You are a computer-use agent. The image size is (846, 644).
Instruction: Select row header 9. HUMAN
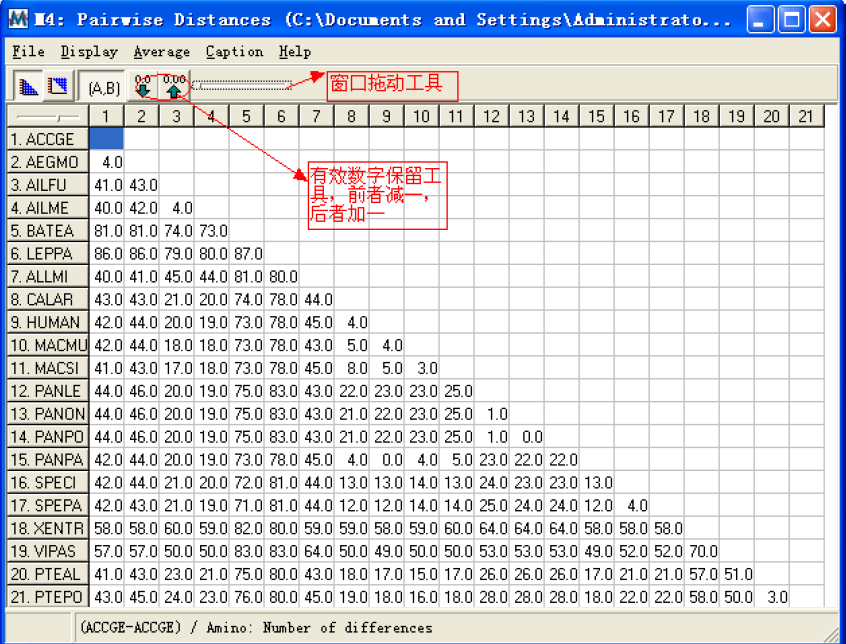[47, 323]
